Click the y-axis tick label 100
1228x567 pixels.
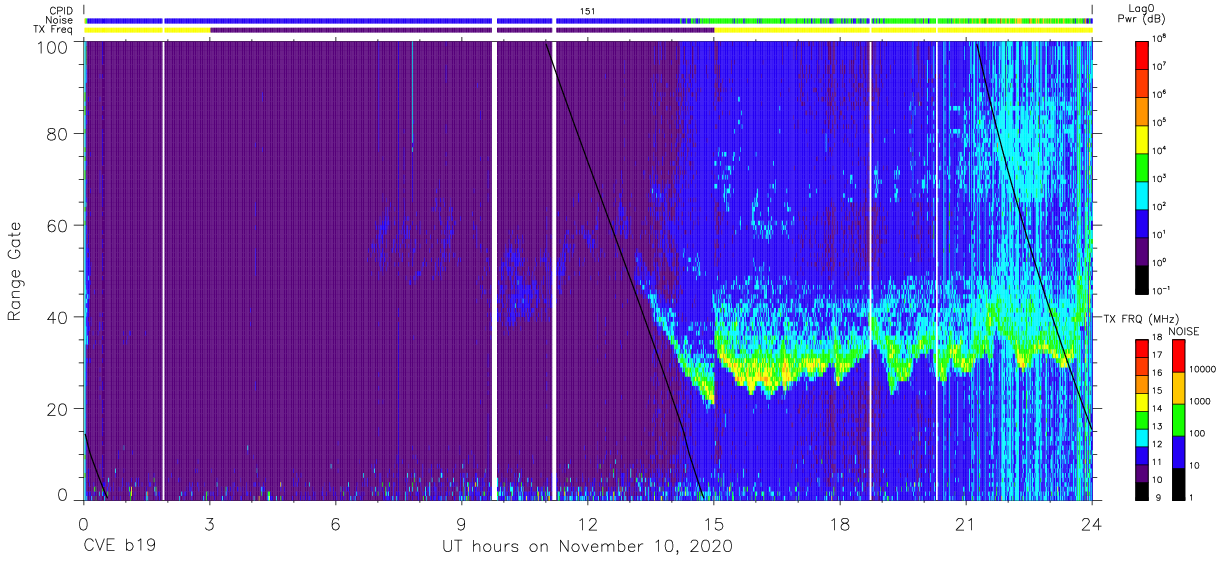tap(53, 47)
